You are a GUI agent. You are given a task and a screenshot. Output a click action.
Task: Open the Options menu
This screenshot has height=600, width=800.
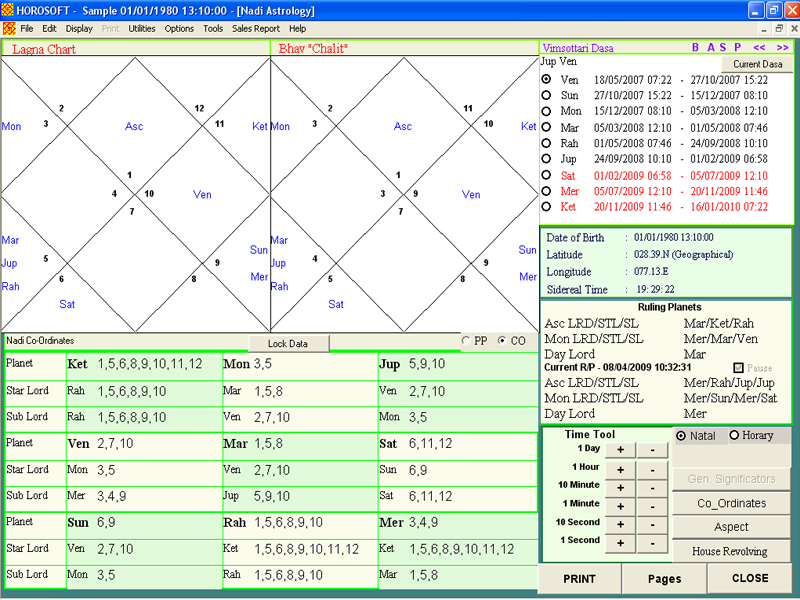click(179, 29)
